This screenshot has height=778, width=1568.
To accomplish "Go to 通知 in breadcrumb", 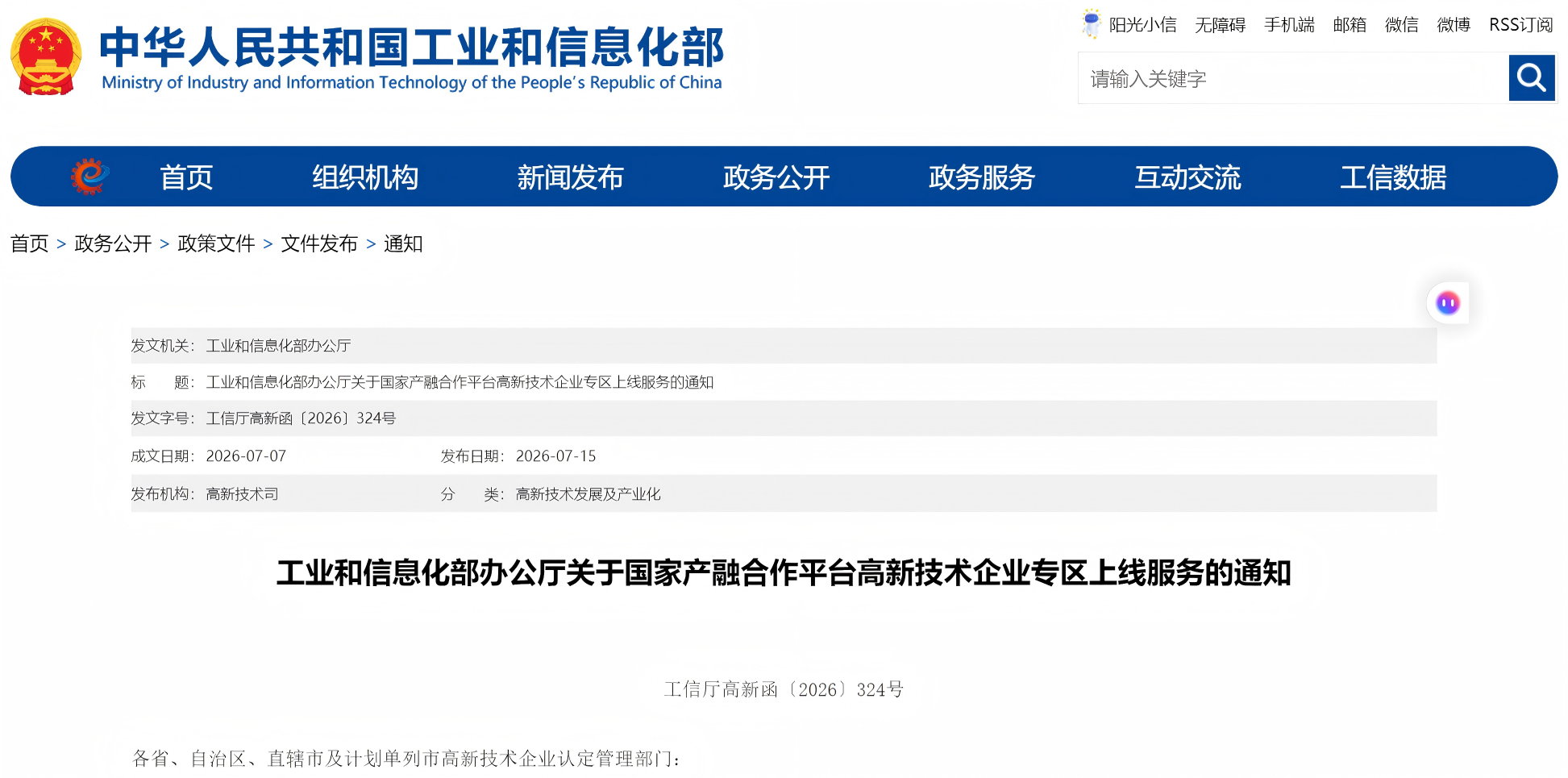I will click(x=403, y=243).
